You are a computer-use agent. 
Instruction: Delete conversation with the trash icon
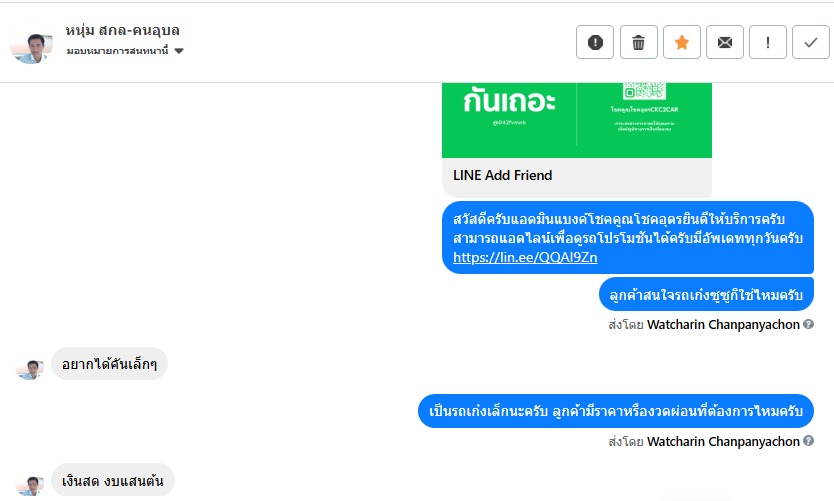(x=638, y=42)
